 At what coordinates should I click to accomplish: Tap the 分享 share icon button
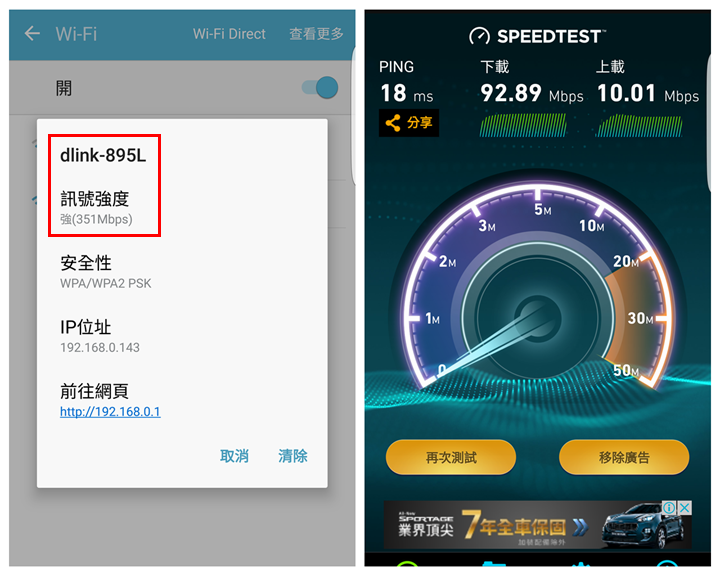(409, 123)
